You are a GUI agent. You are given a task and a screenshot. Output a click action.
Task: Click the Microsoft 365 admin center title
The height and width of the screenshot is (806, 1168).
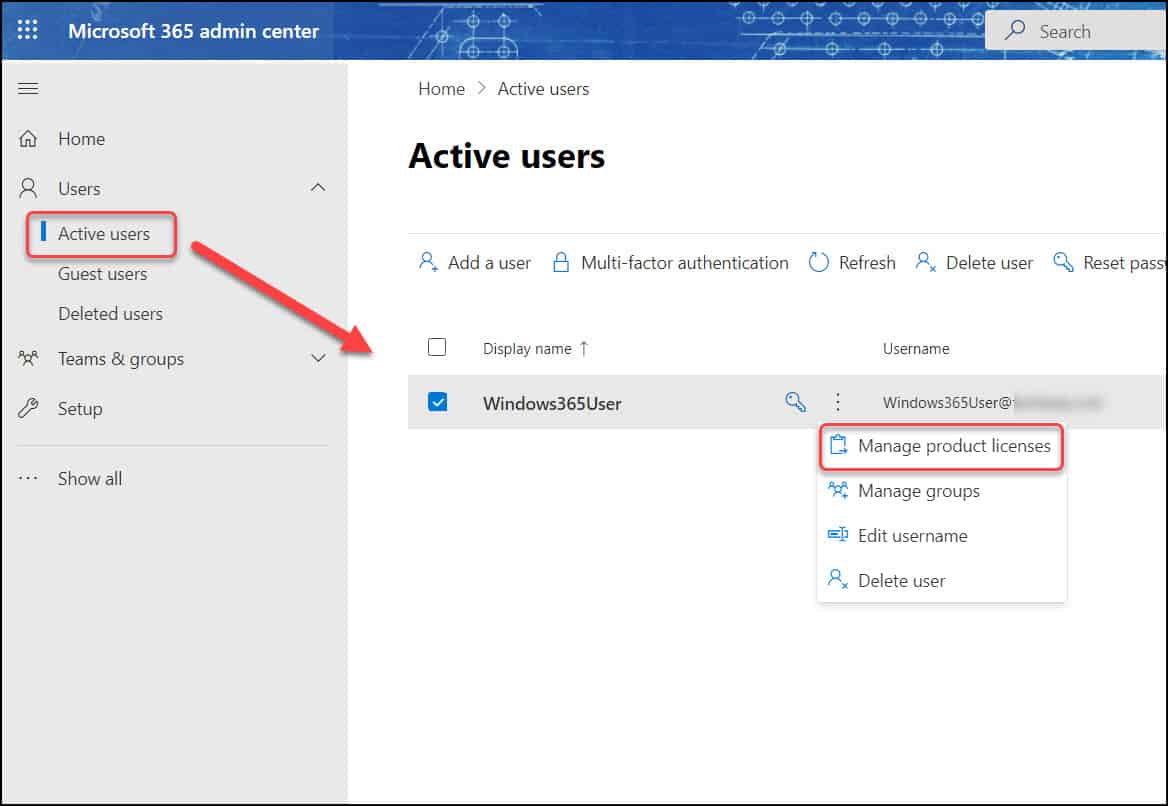click(194, 31)
